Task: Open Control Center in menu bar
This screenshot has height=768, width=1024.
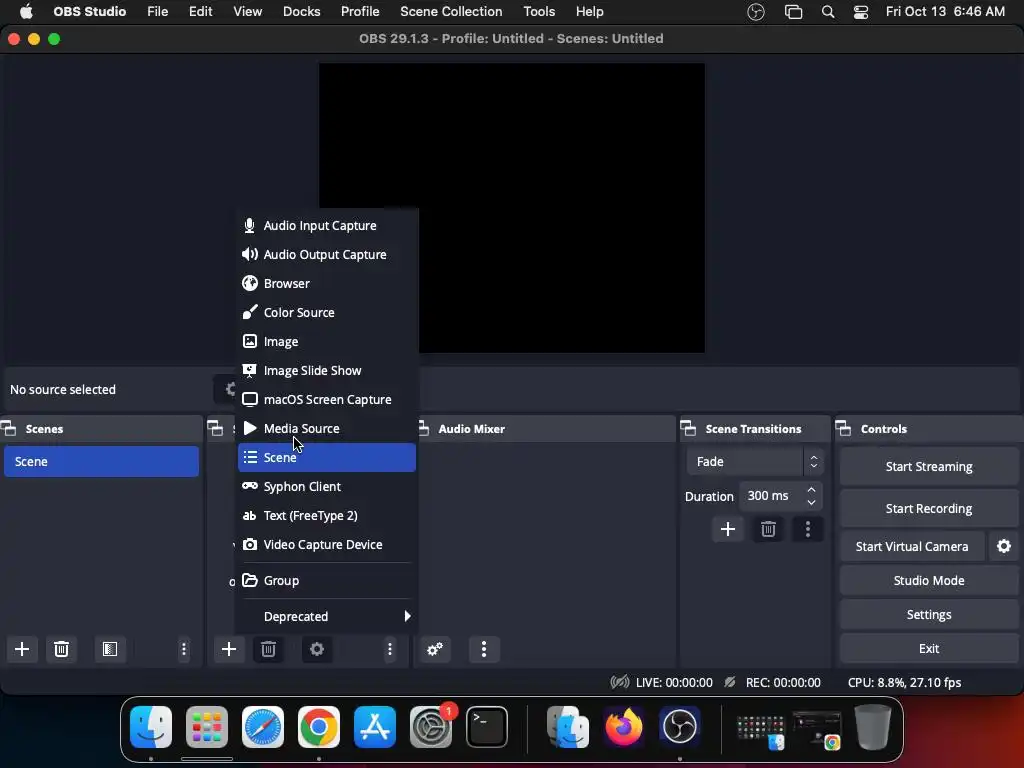Action: coord(861,12)
